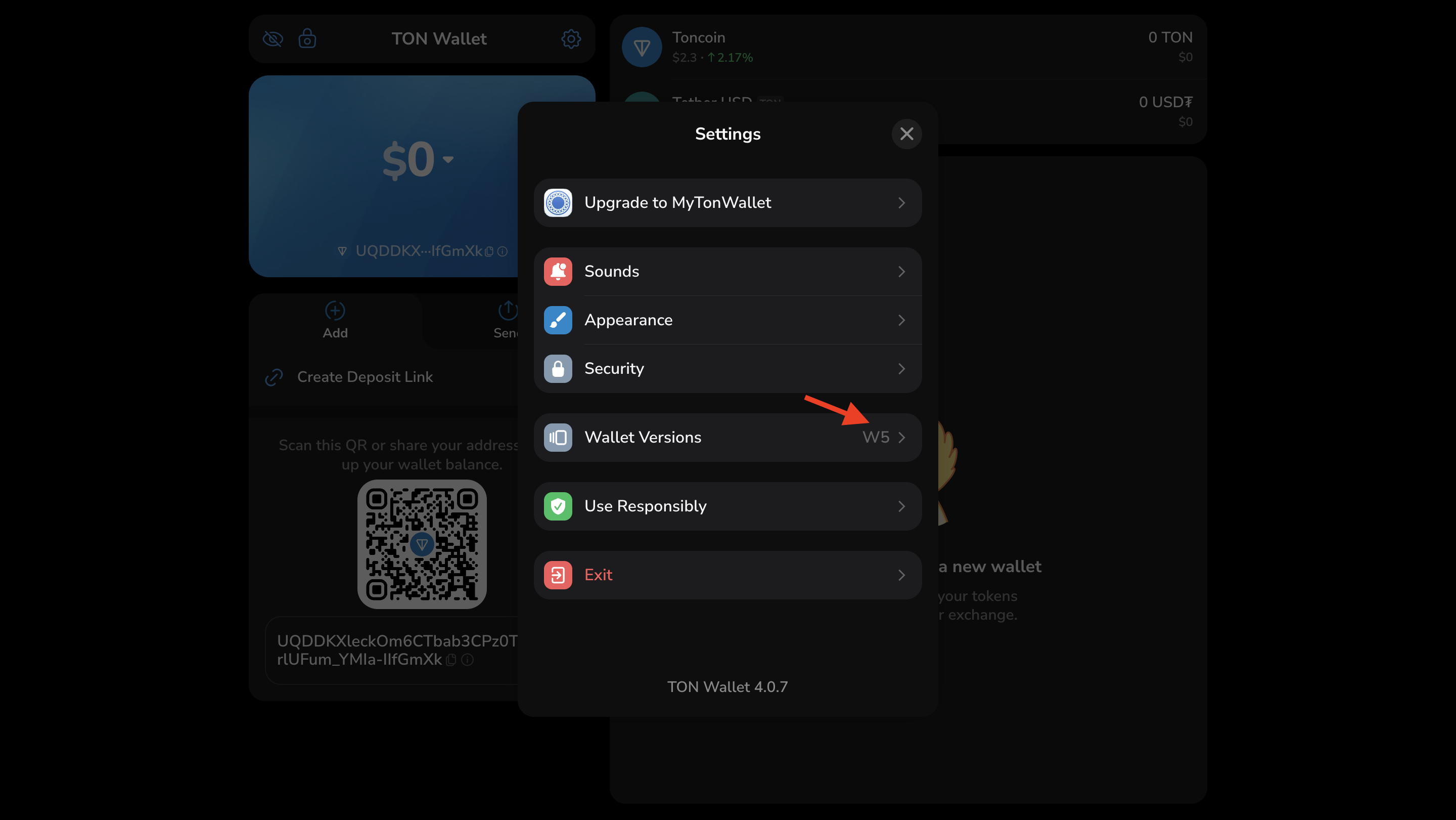
Task: Close the Settings dialog
Action: pyautogui.click(x=906, y=134)
